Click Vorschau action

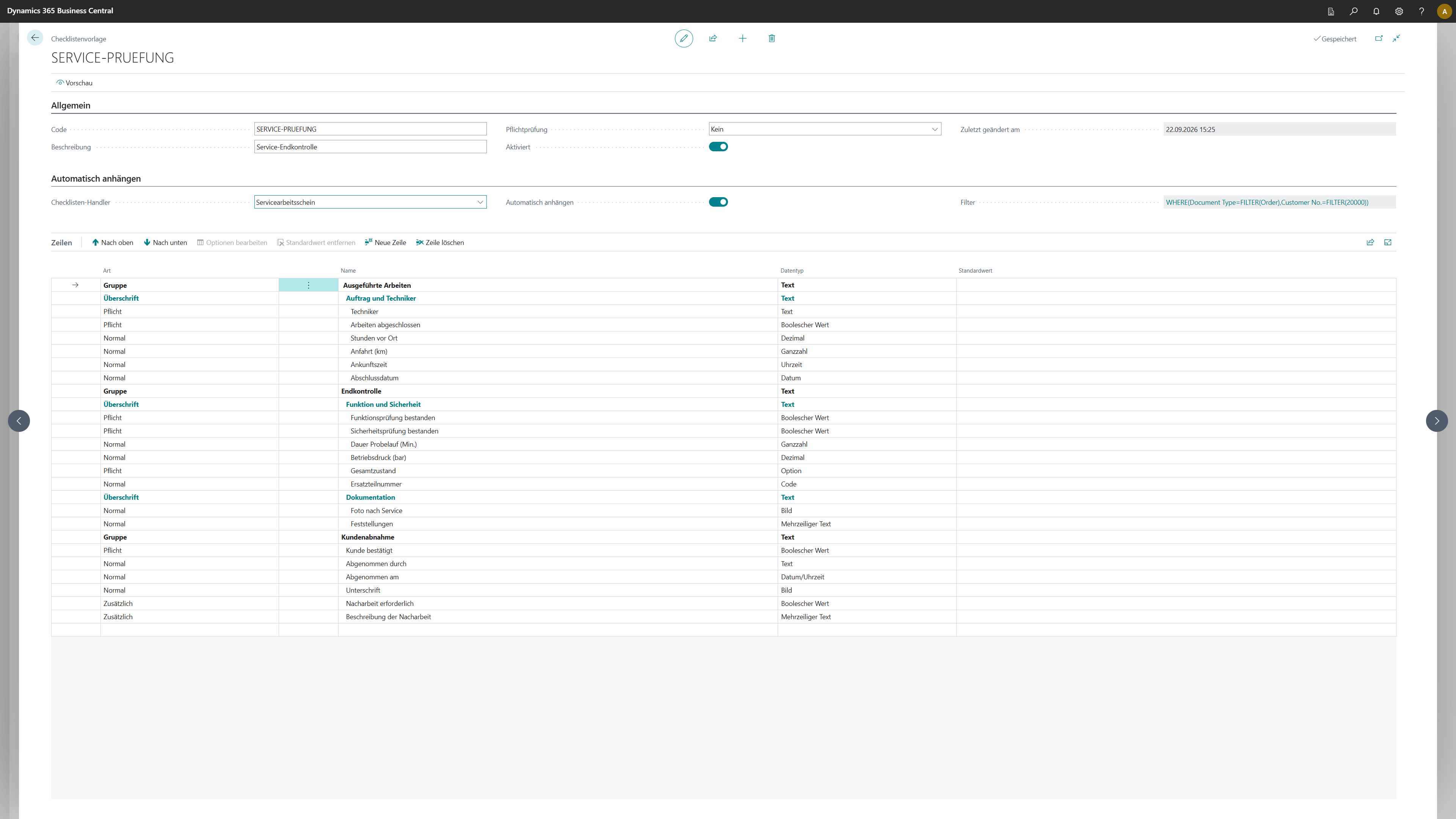point(75,83)
